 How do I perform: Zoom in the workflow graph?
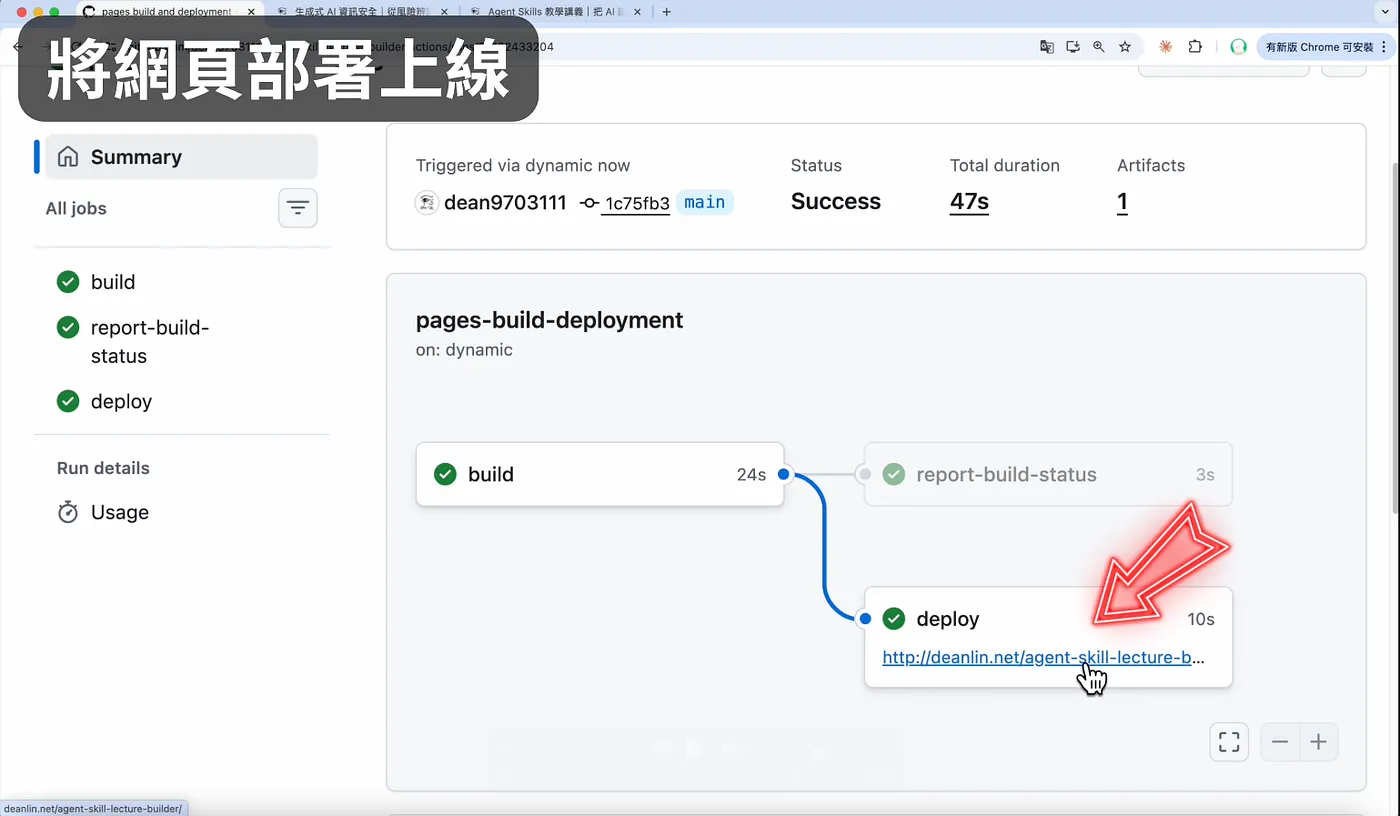tap(1319, 742)
